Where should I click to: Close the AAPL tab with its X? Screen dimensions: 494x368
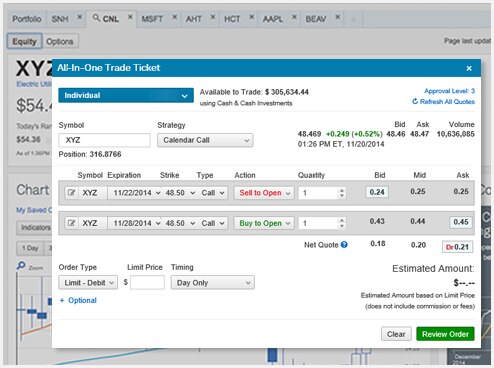pos(294,17)
